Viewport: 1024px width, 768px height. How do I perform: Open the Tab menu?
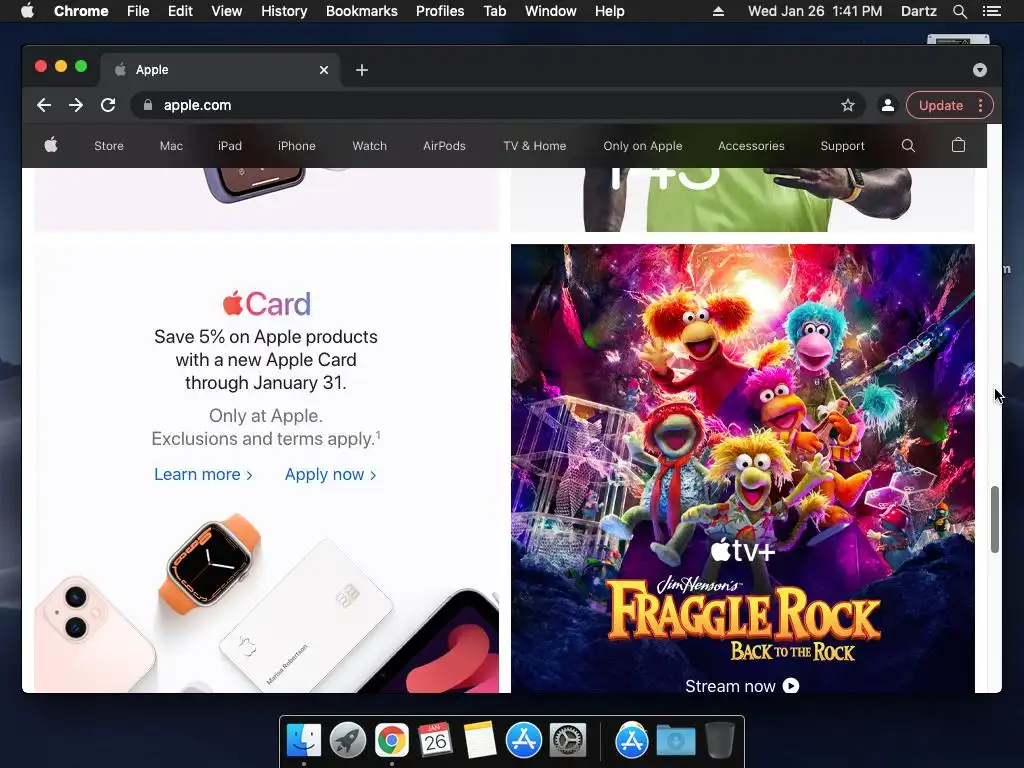click(x=495, y=11)
